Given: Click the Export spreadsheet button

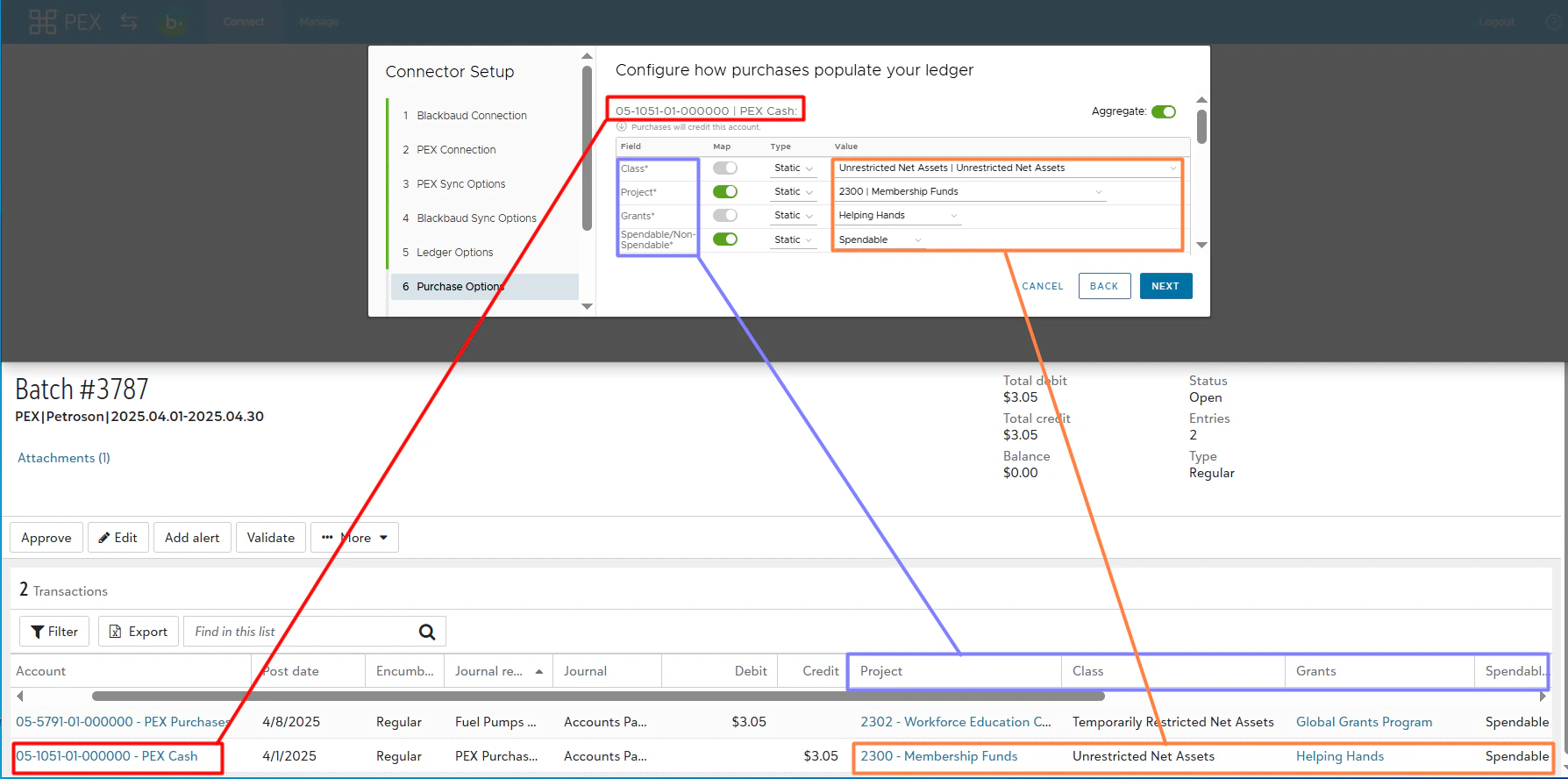Looking at the screenshot, I should point(139,632).
